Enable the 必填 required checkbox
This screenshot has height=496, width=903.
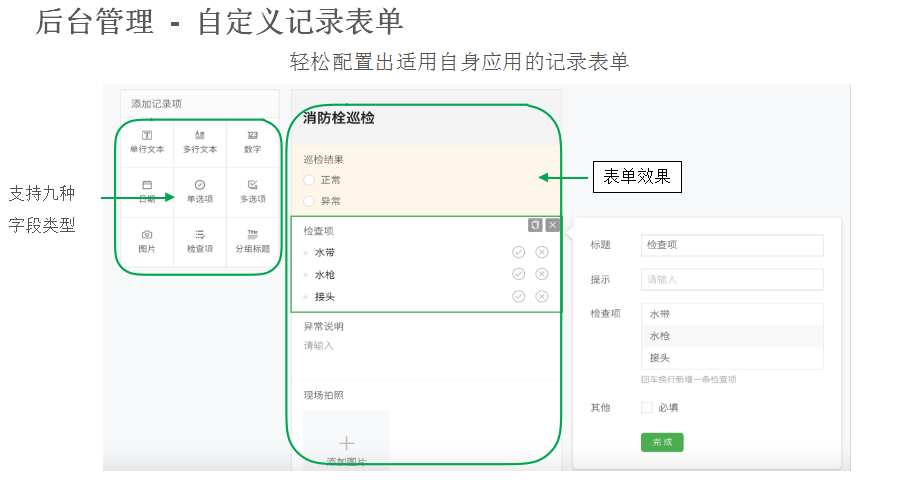tap(647, 408)
